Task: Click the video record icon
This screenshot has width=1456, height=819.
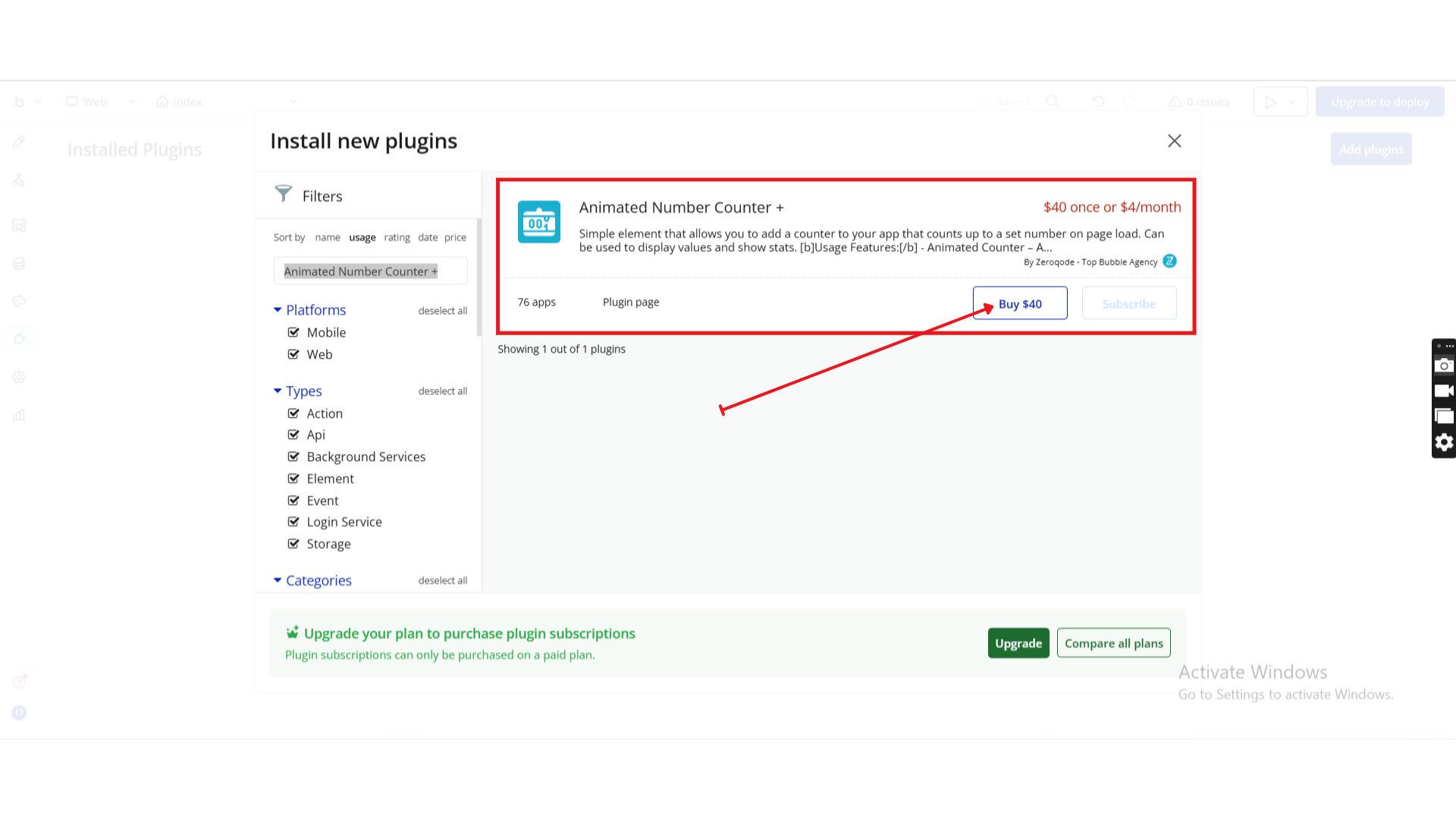Action: [x=1444, y=391]
